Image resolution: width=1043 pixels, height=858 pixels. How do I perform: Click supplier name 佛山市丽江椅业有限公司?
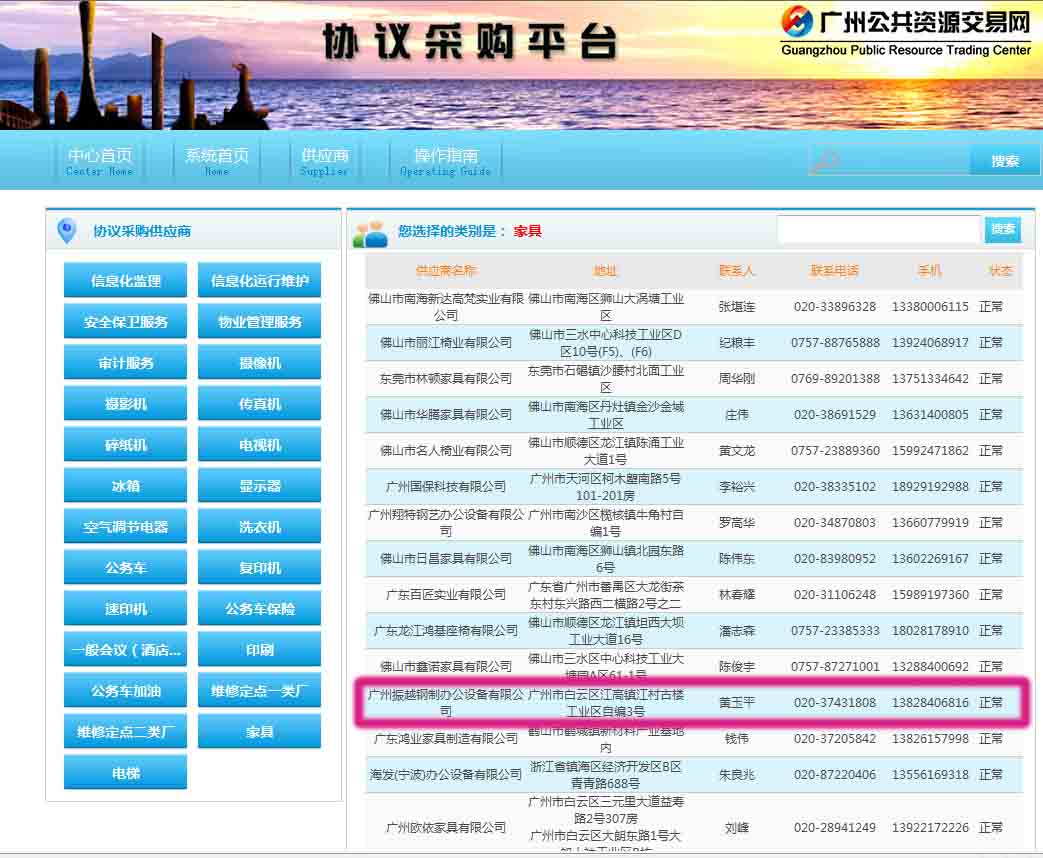(446, 343)
